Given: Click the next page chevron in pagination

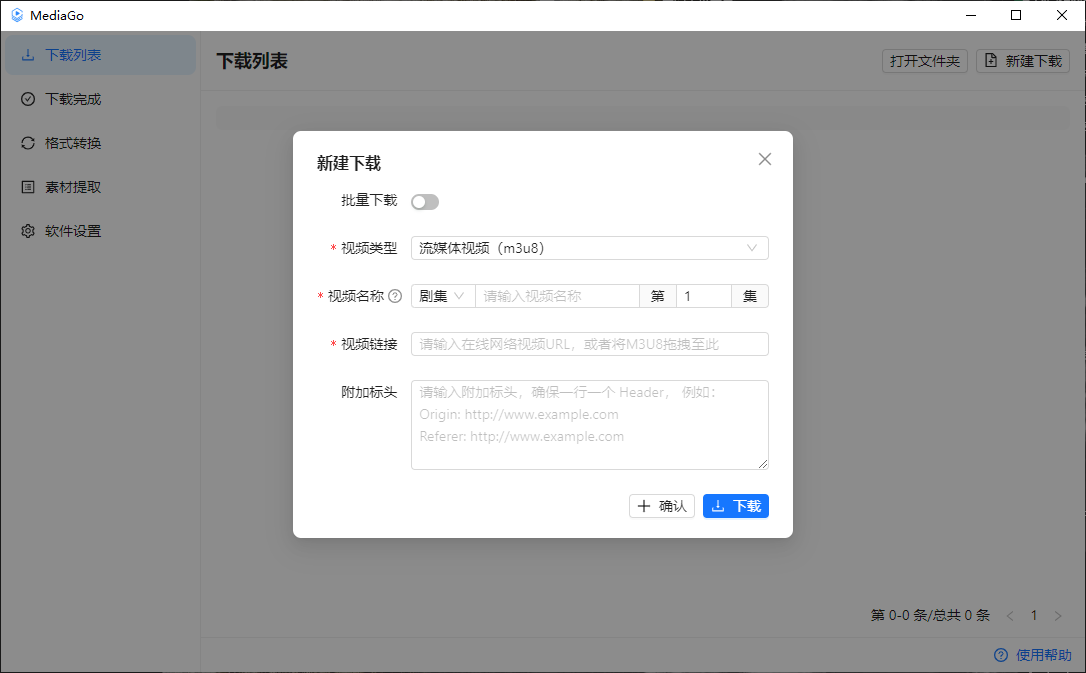Looking at the screenshot, I should [1058, 615].
